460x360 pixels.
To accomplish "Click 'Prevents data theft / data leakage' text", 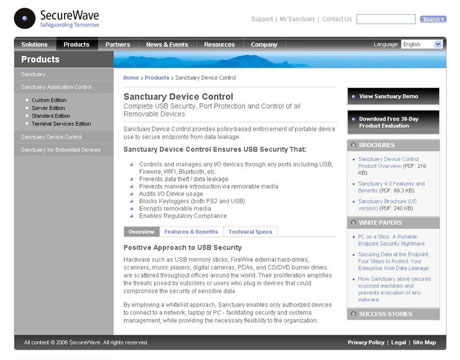I will [x=184, y=179].
